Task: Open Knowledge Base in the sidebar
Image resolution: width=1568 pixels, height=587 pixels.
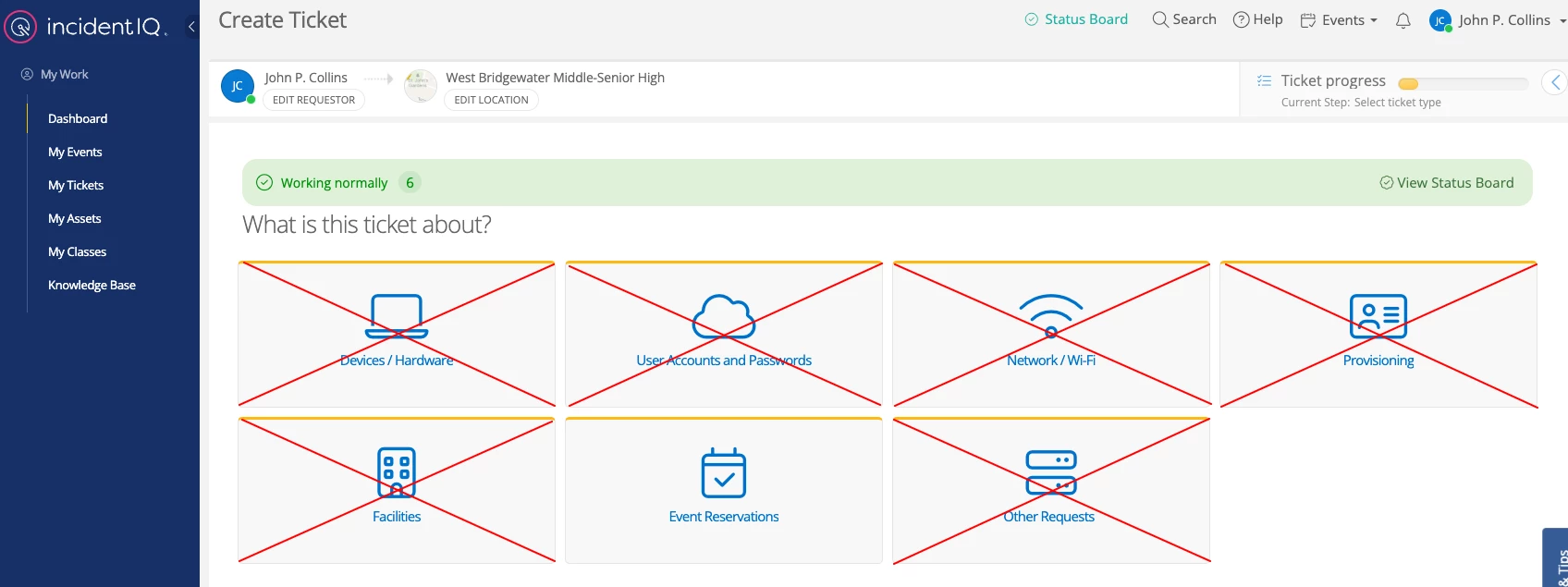Action: pyautogui.click(x=92, y=285)
